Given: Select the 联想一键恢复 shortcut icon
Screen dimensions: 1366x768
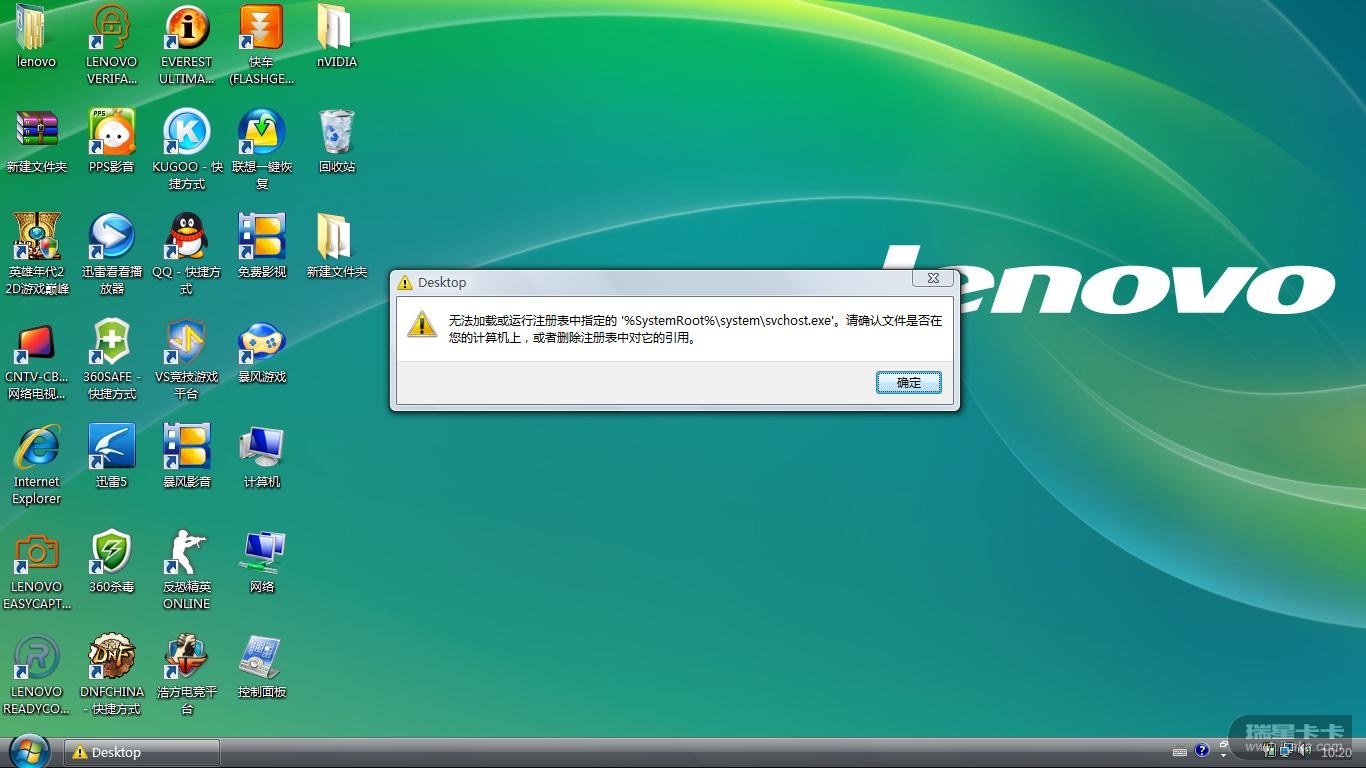Looking at the screenshot, I should (x=262, y=130).
